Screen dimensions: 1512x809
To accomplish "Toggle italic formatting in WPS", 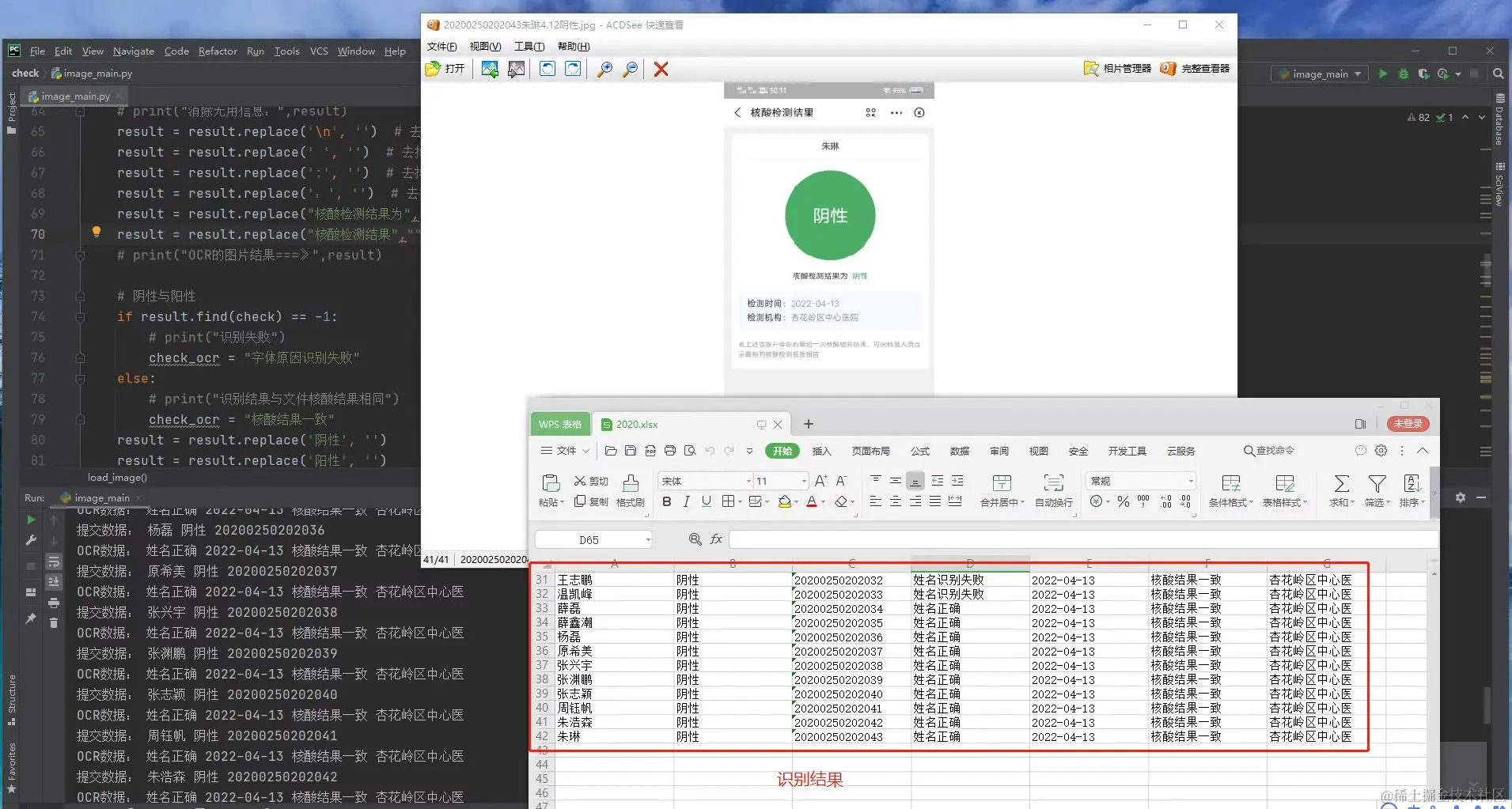I will coord(687,501).
